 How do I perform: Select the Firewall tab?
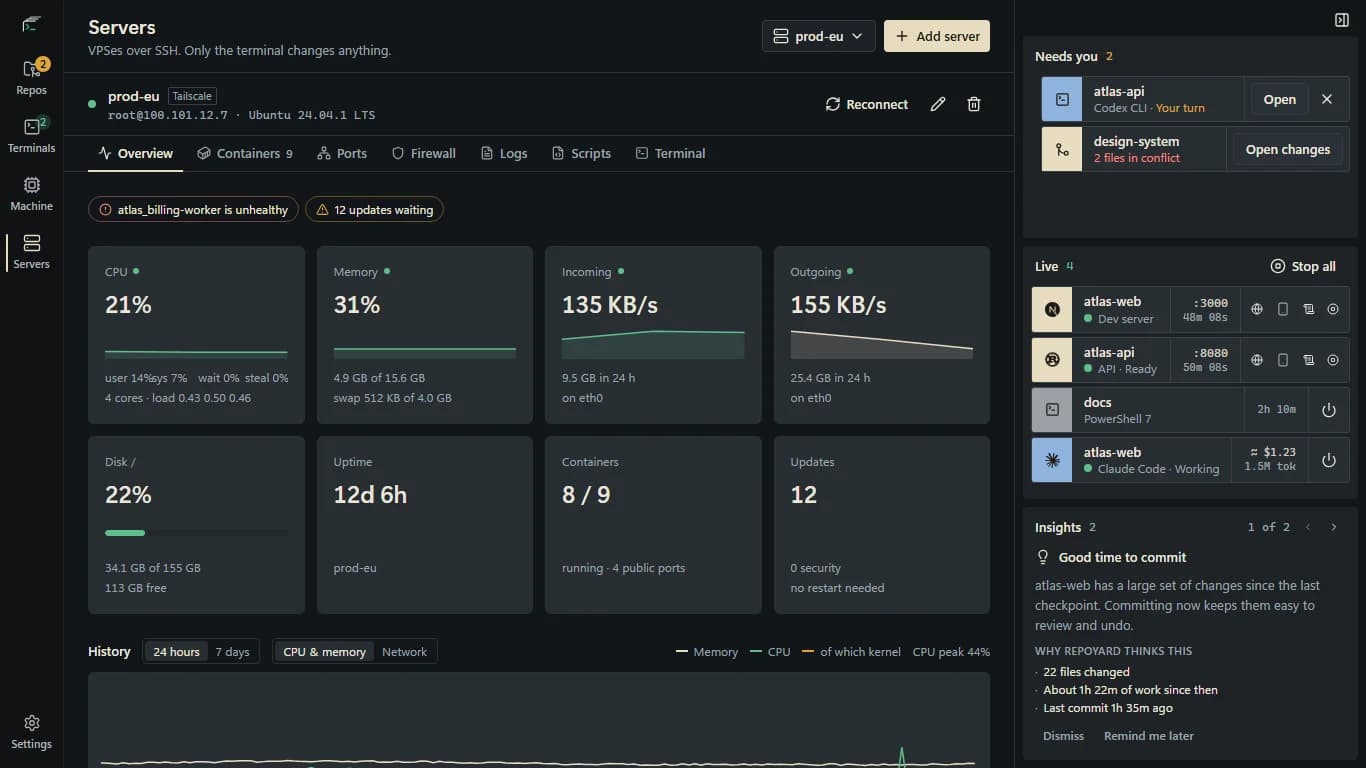coord(424,154)
